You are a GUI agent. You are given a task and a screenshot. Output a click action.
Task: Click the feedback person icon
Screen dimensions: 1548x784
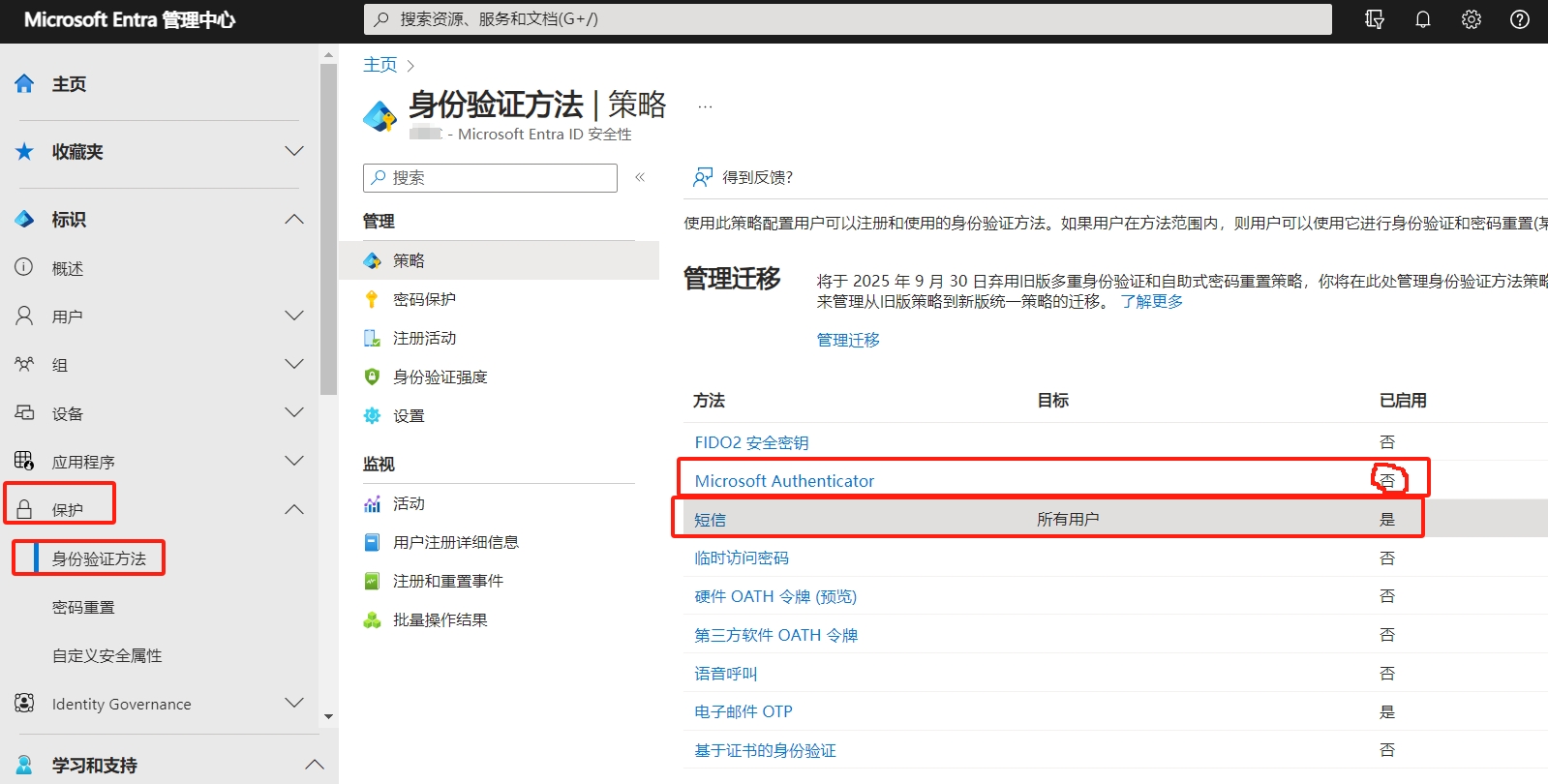[x=703, y=177]
